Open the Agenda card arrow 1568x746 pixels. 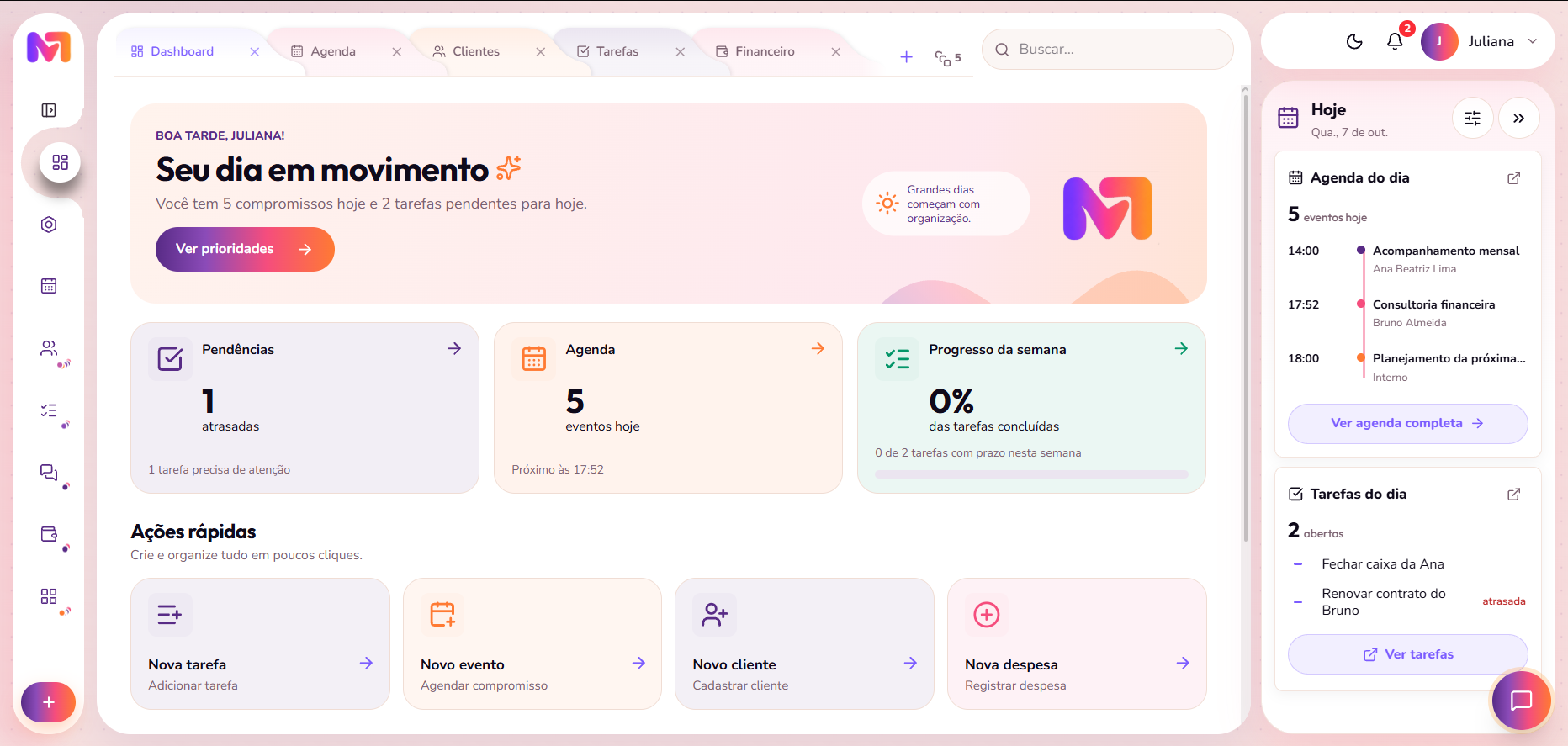pyautogui.click(x=818, y=348)
